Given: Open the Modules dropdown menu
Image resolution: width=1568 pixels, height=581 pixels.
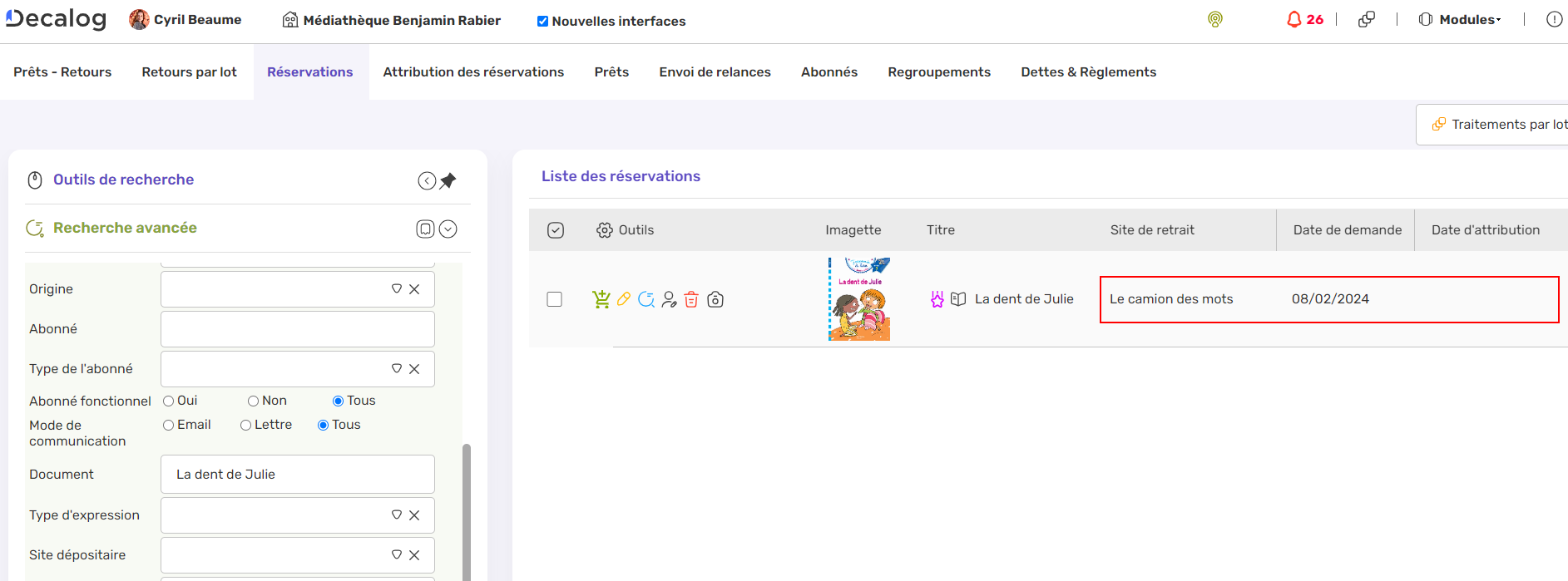Looking at the screenshot, I should 1461,20.
